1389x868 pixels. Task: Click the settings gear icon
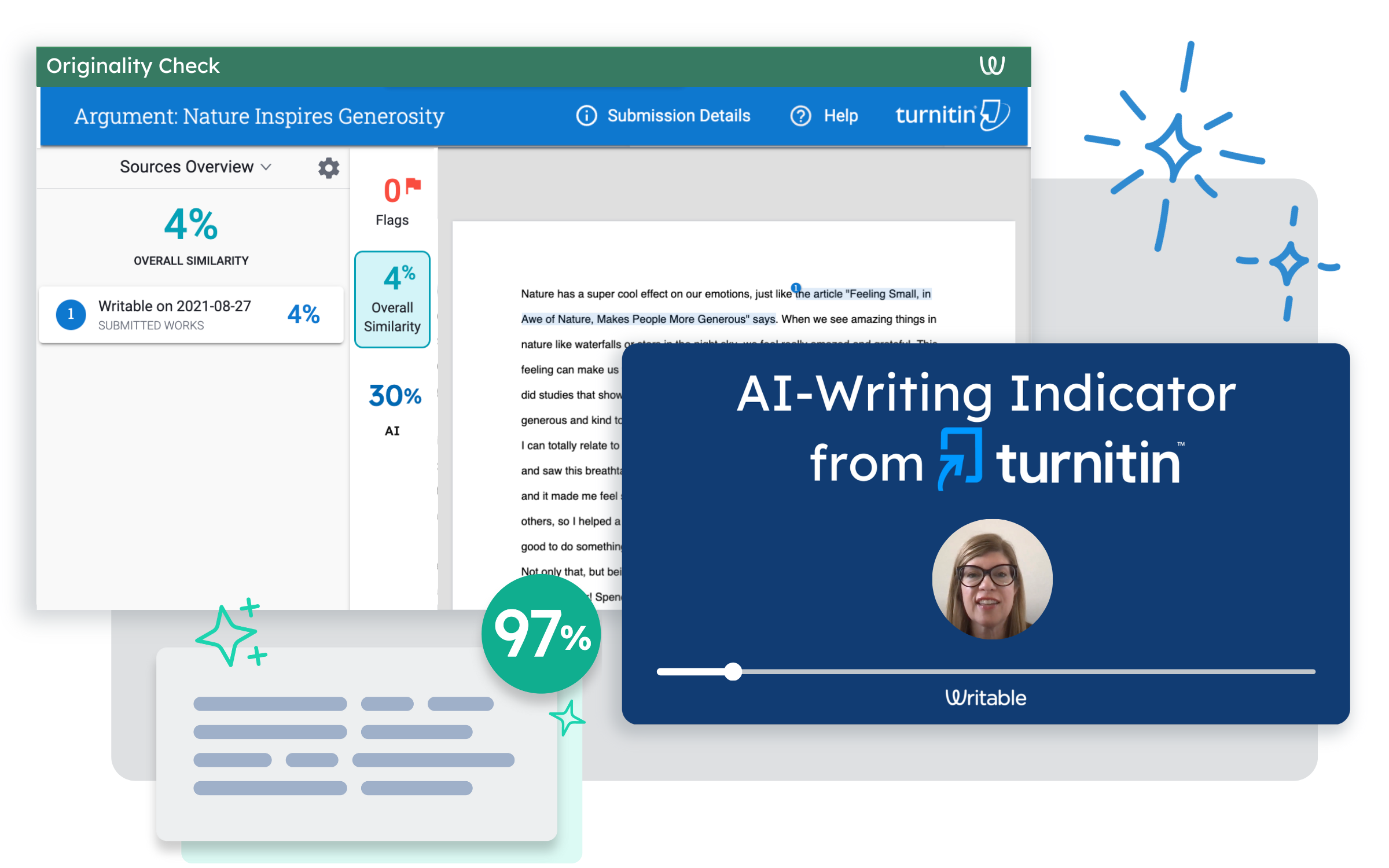[328, 167]
